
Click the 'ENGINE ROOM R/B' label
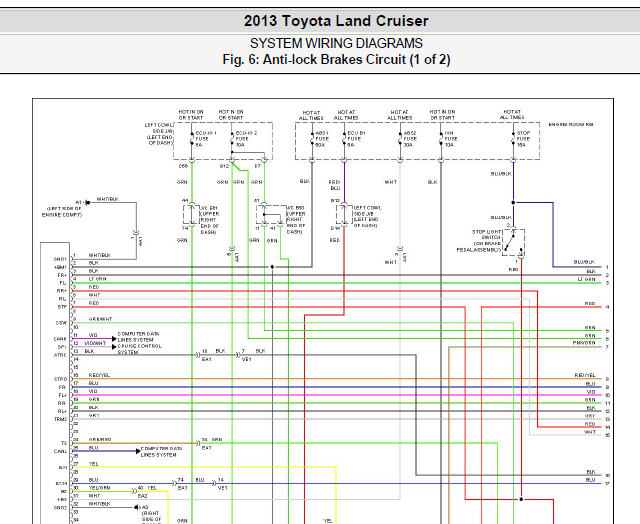571,124
